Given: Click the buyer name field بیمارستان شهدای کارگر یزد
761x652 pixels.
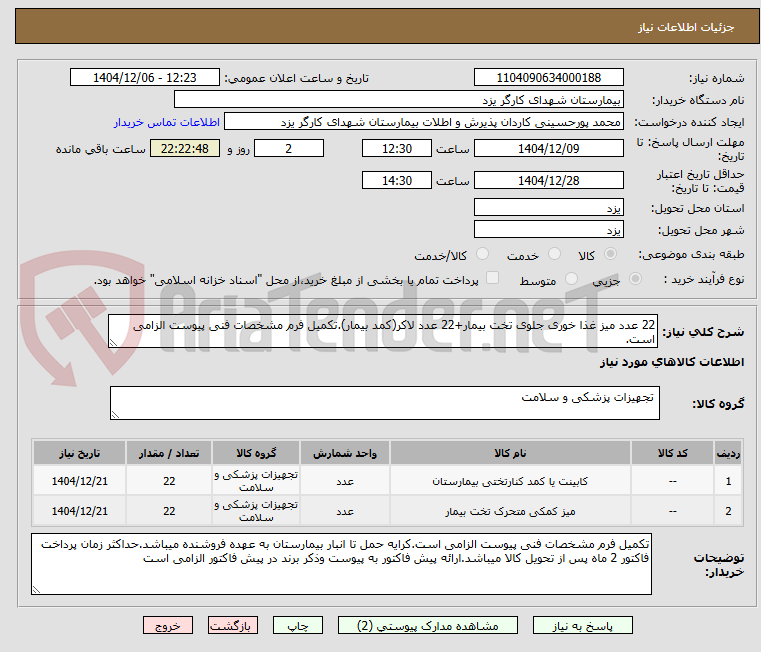Looking at the screenshot, I should 398,100.
